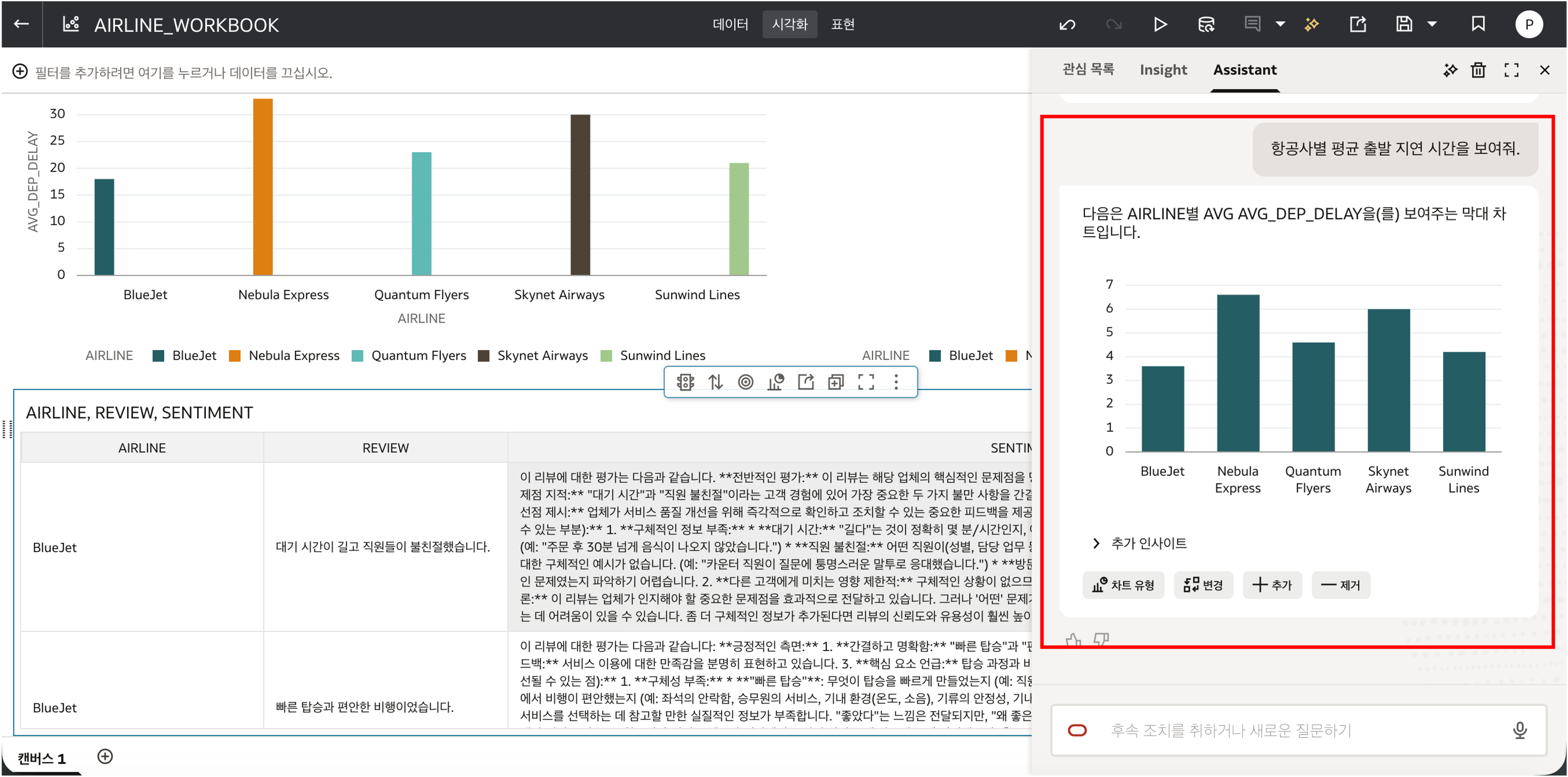Open the user profile avatar P
The width and height of the screenshot is (1568, 777).
point(1529,24)
